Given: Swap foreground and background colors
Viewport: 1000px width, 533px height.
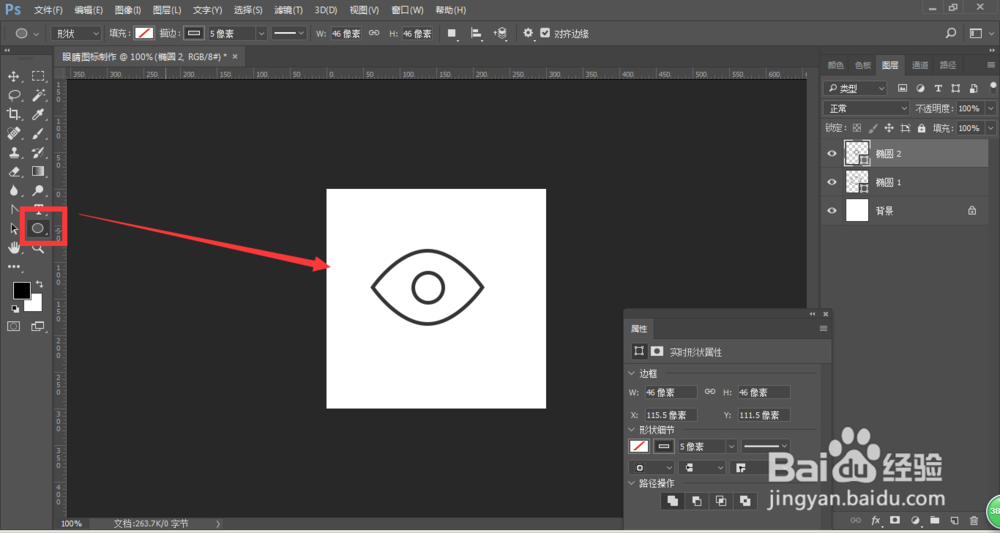Looking at the screenshot, I should click(40, 284).
